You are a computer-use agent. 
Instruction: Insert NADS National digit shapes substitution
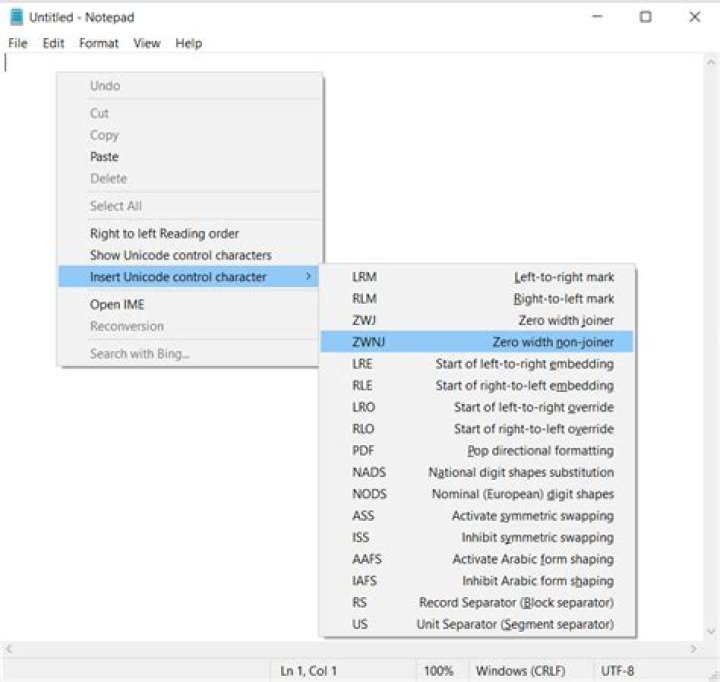coord(477,472)
